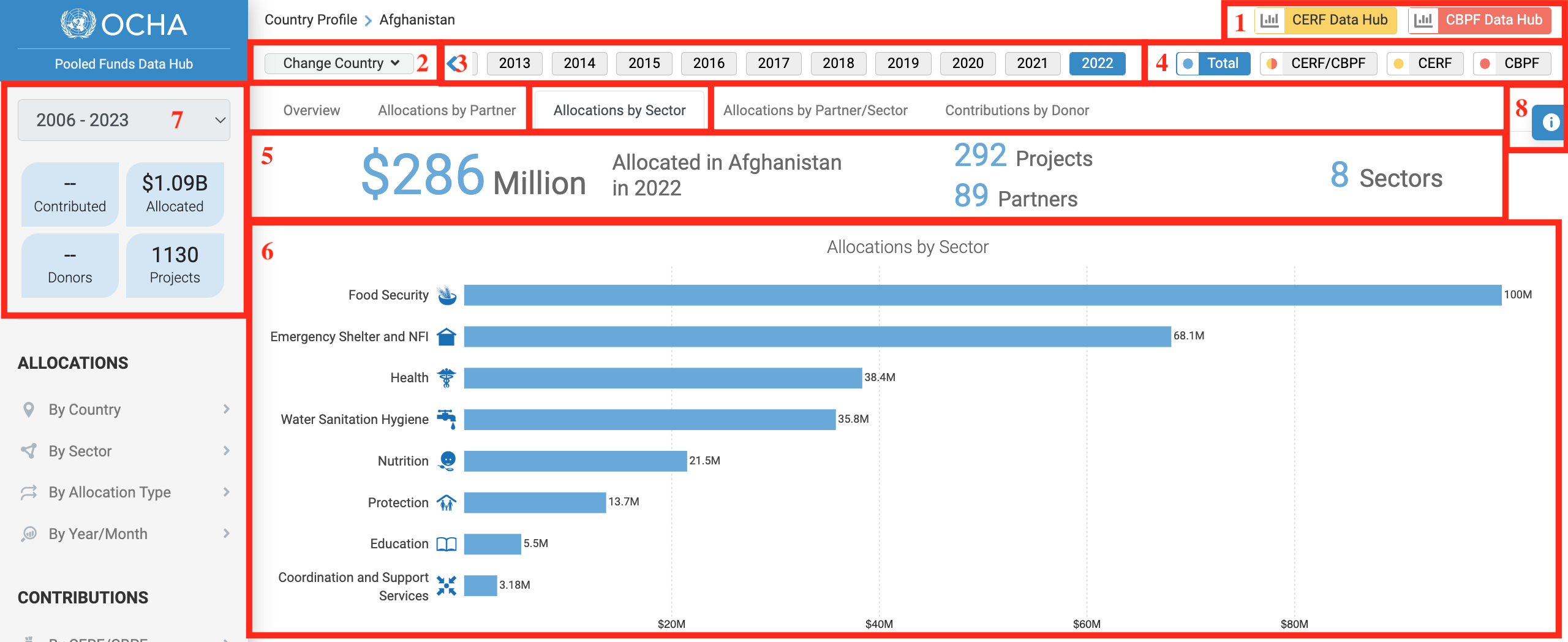Switch to the Overview tab
1568x642 pixels.
311,110
